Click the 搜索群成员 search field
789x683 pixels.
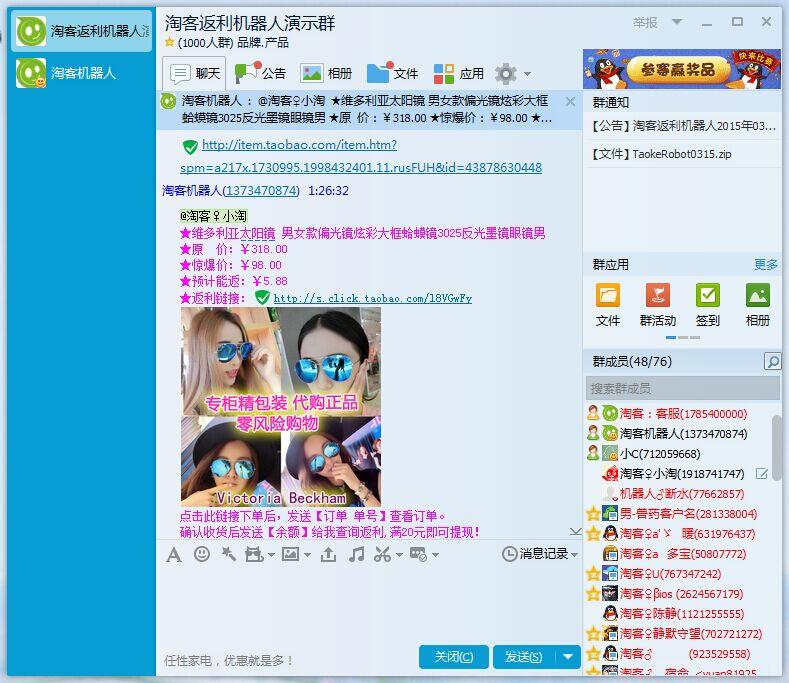tap(683, 389)
